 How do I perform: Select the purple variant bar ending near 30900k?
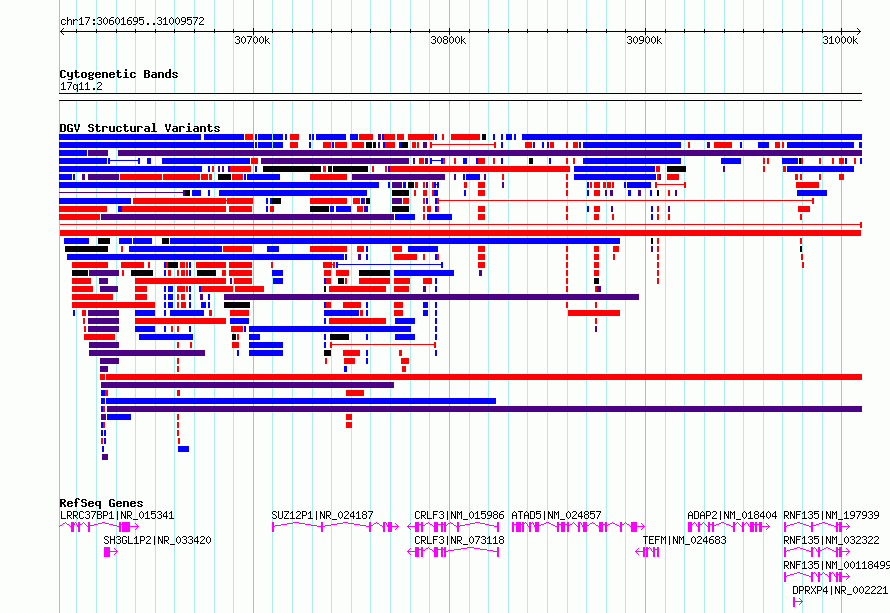431,297
